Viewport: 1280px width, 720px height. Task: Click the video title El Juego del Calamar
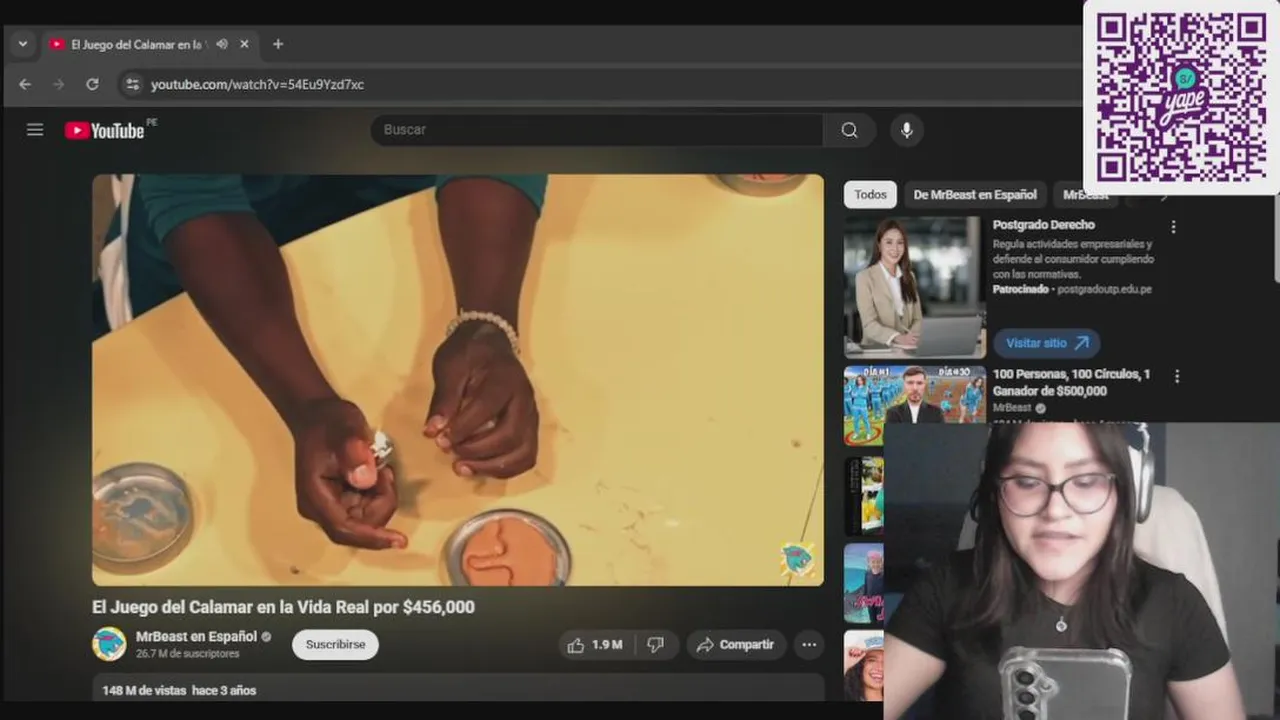pos(283,607)
